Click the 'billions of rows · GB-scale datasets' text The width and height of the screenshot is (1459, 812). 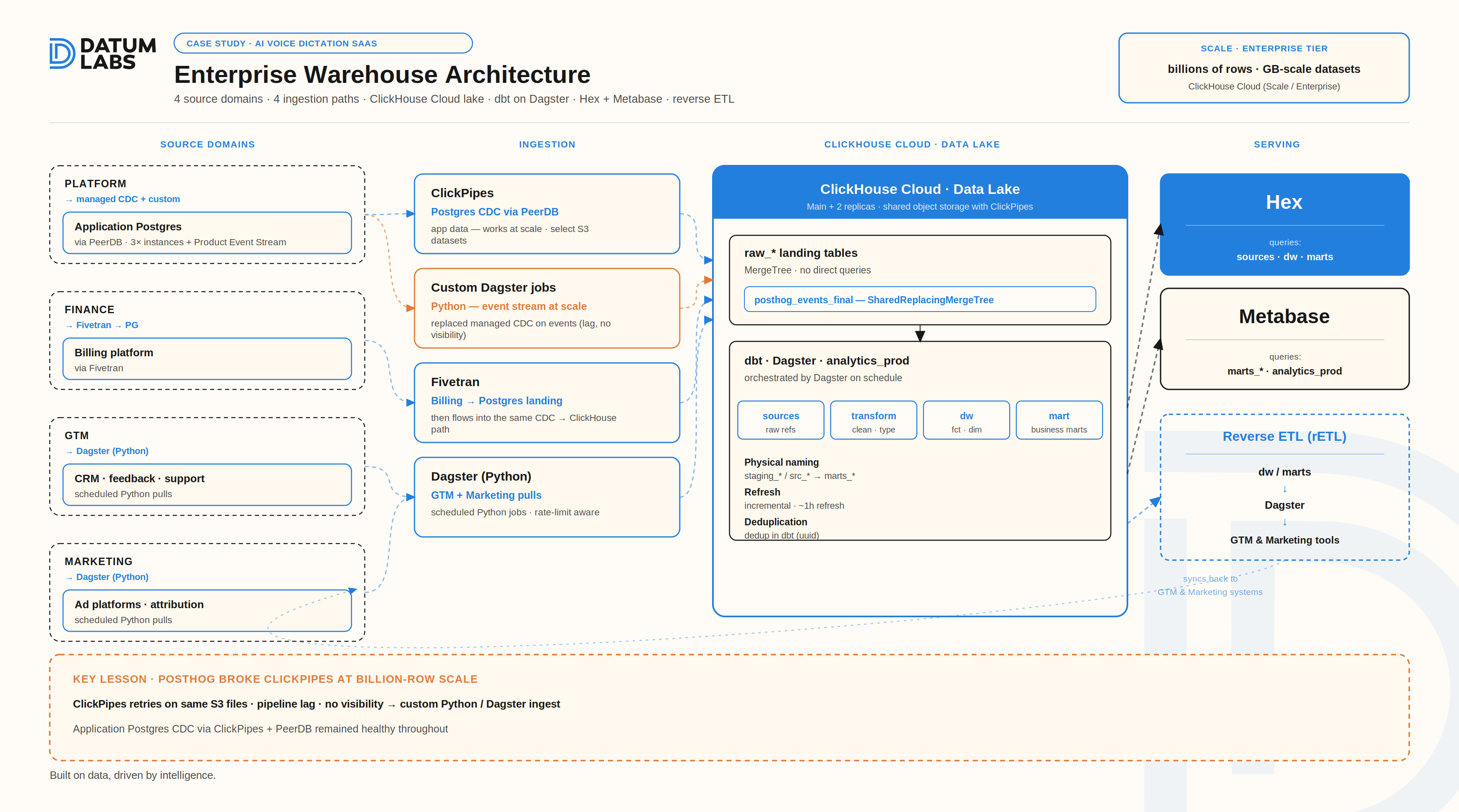coord(1264,69)
